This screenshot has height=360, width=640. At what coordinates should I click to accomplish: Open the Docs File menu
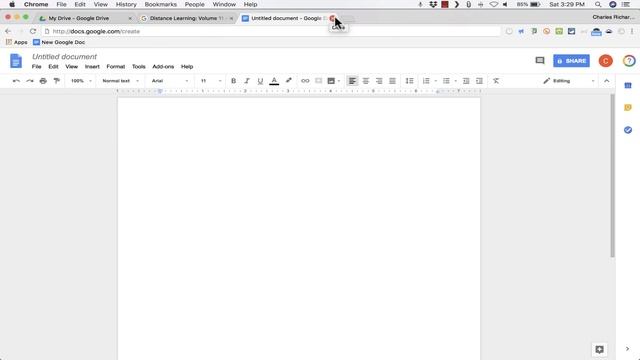pyautogui.click(x=36, y=67)
